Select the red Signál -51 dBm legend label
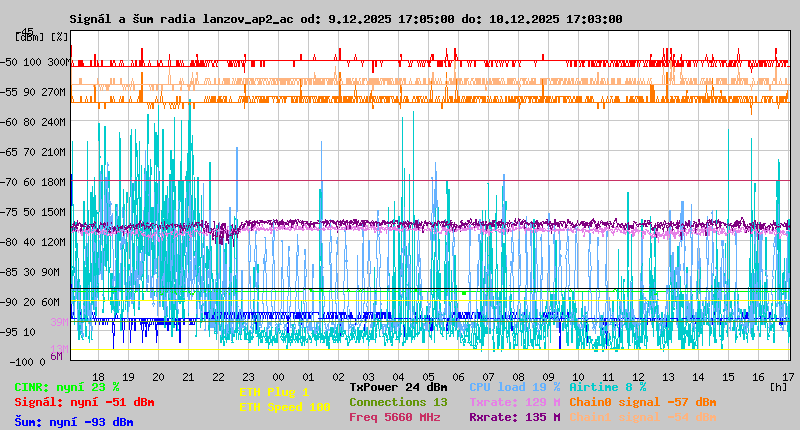800x430 pixels. point(83,402)
